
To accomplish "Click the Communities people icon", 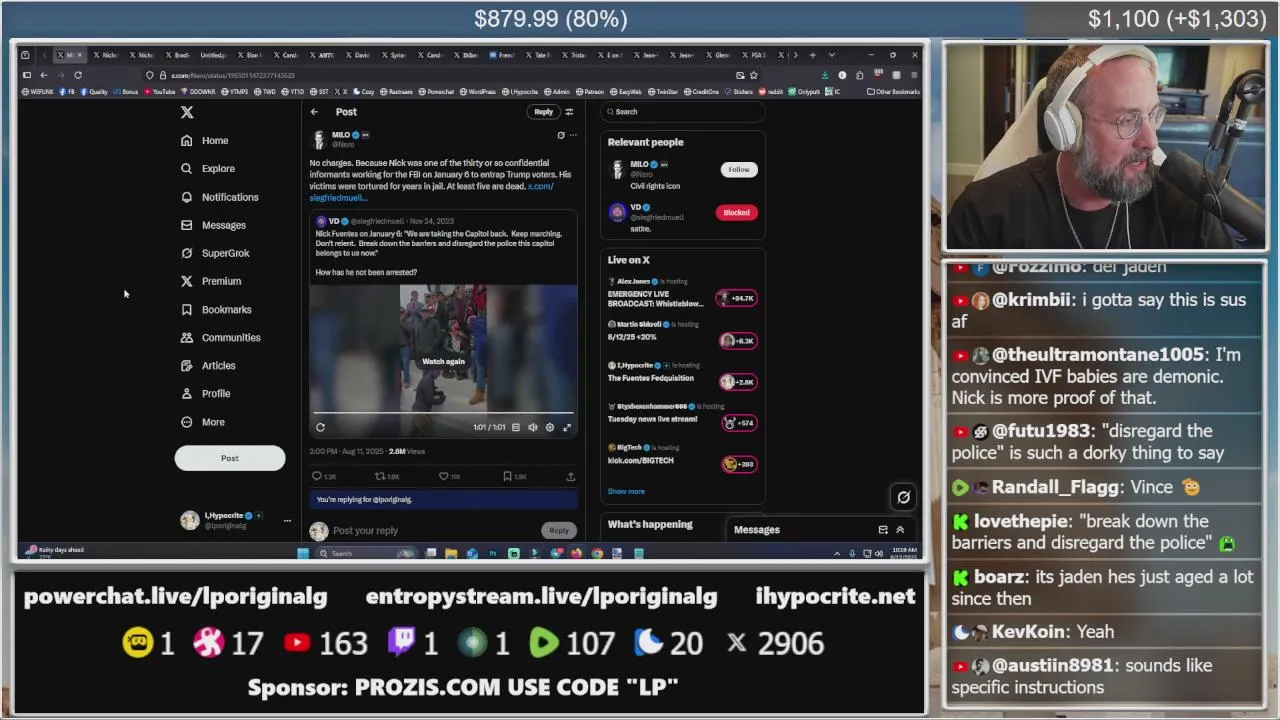I will pos(187,338).
